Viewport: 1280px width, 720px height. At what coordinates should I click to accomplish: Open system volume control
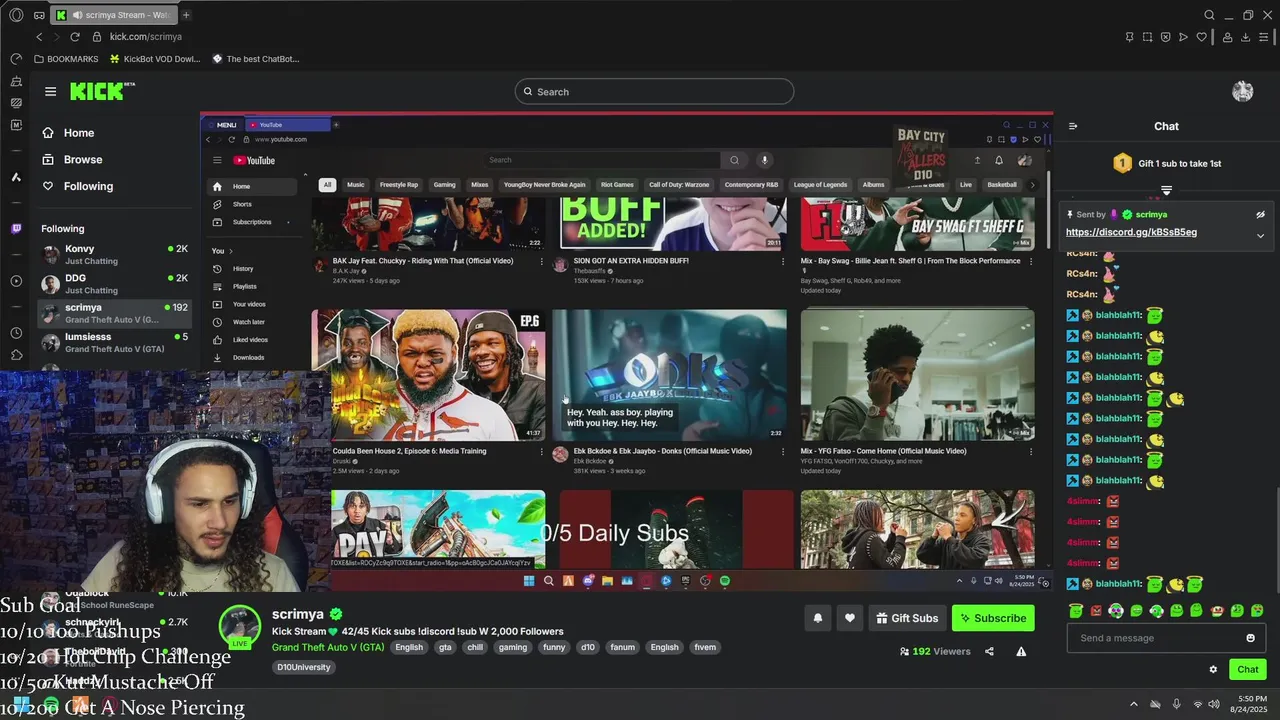click(1213, 704)
